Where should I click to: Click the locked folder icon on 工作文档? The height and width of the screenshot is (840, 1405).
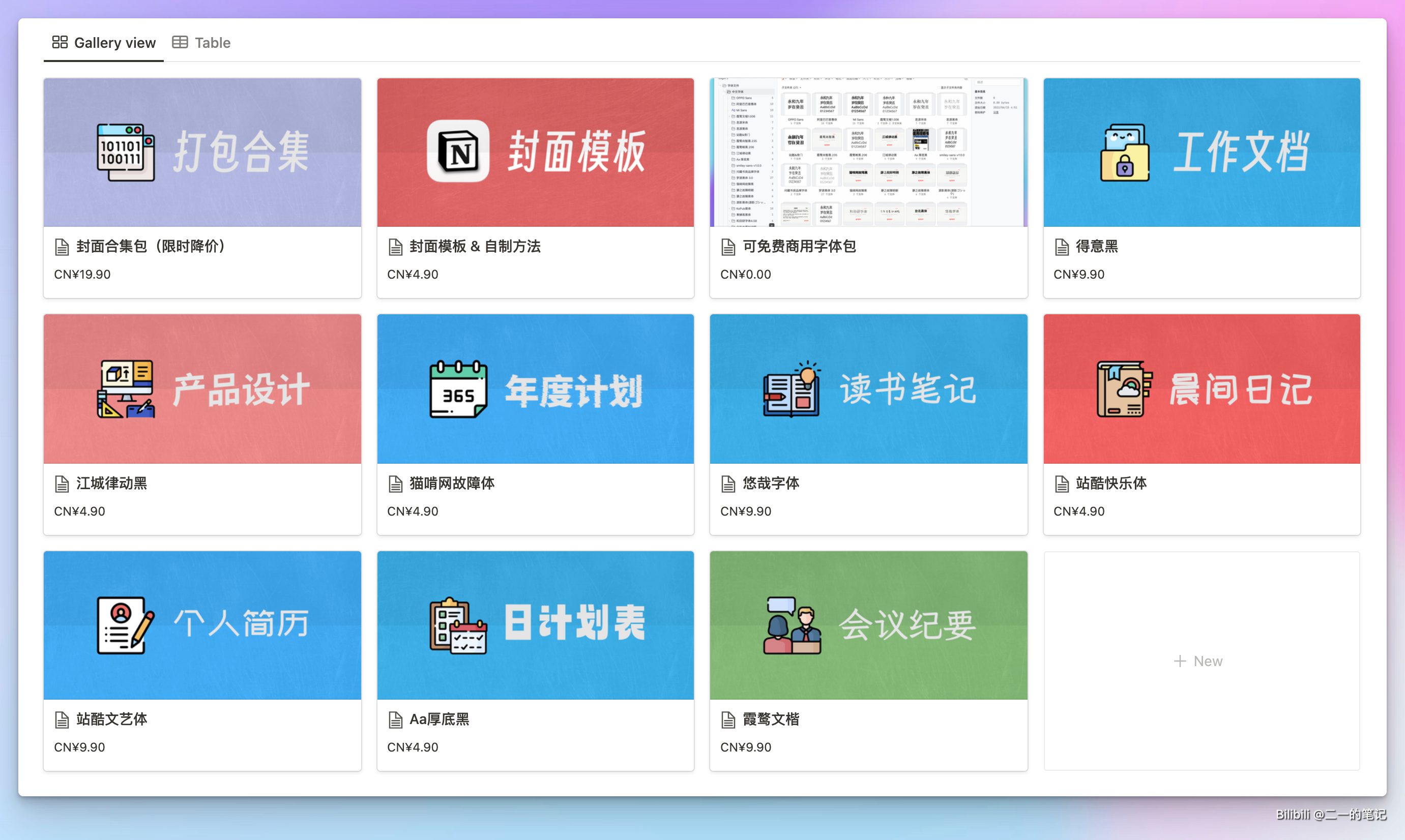[1125, 152]
